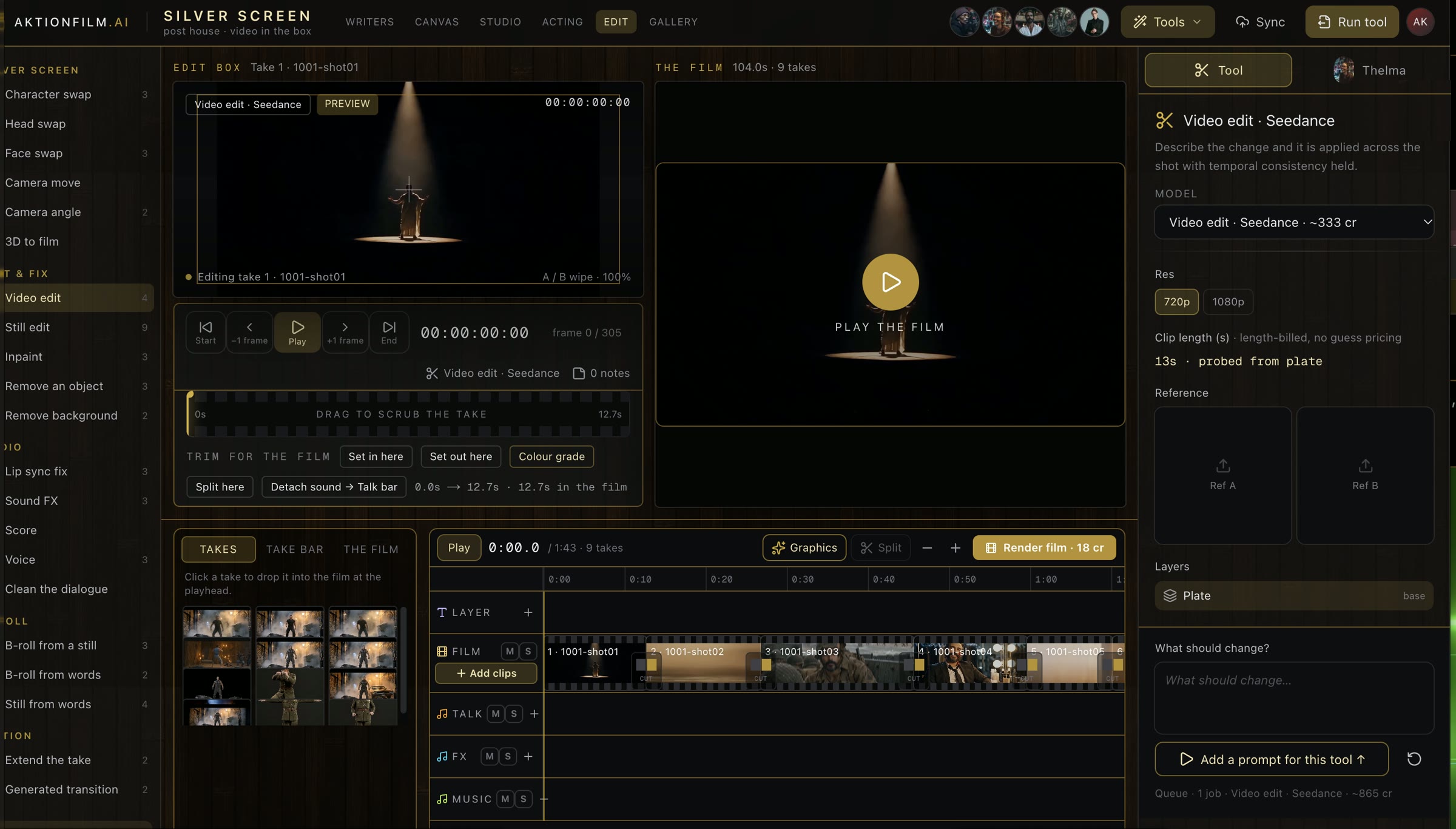Click the big Play the Film button
1456x829 pixels.
(x=890, y=282)
